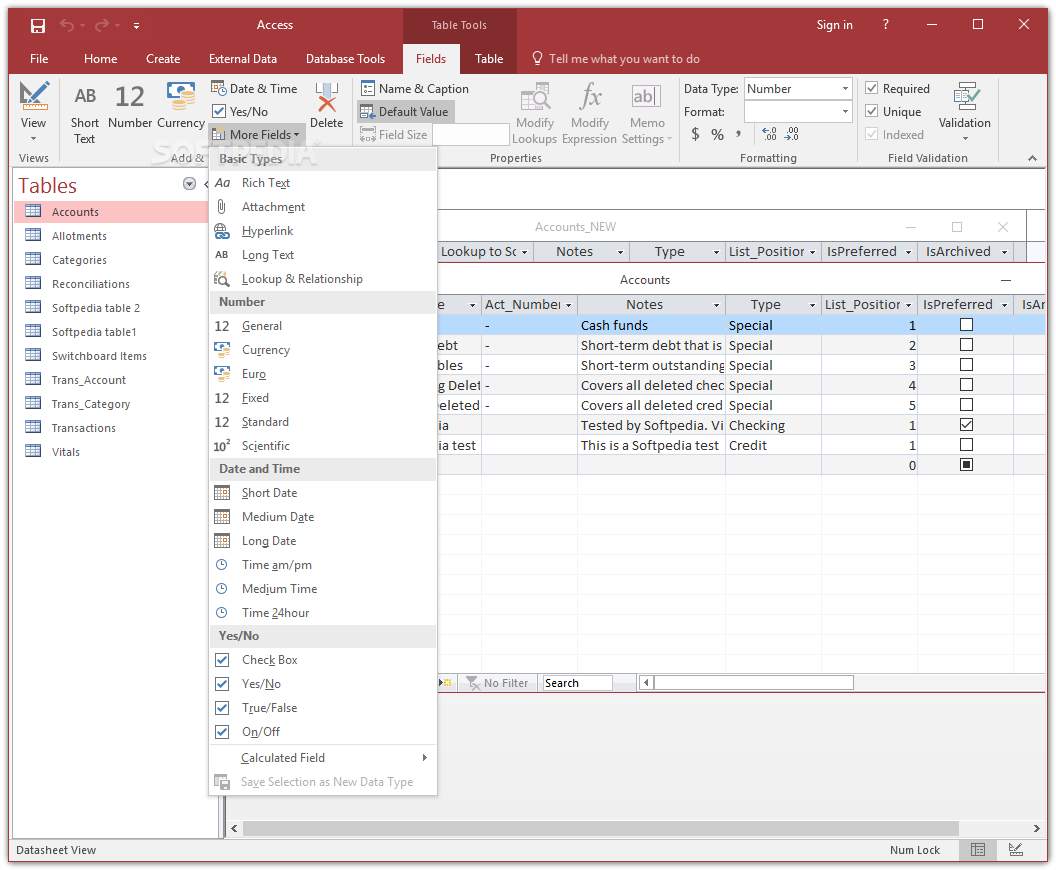Open Name & Caption properties
The image size is (1056, 870).
coord(415,89)
